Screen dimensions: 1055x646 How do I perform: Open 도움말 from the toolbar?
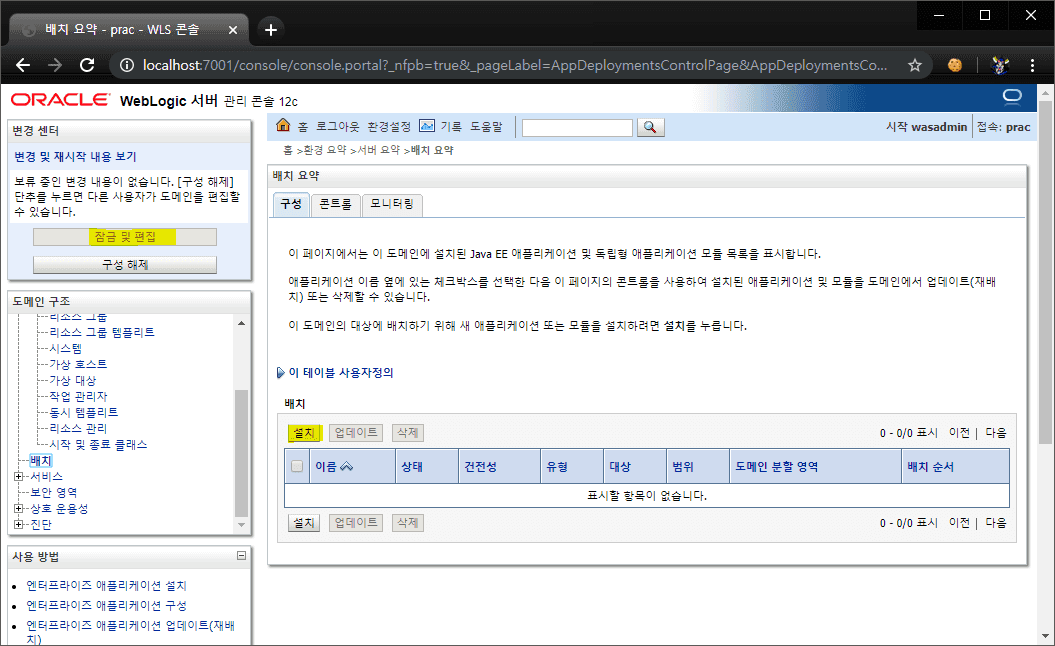tap(486, 127)
